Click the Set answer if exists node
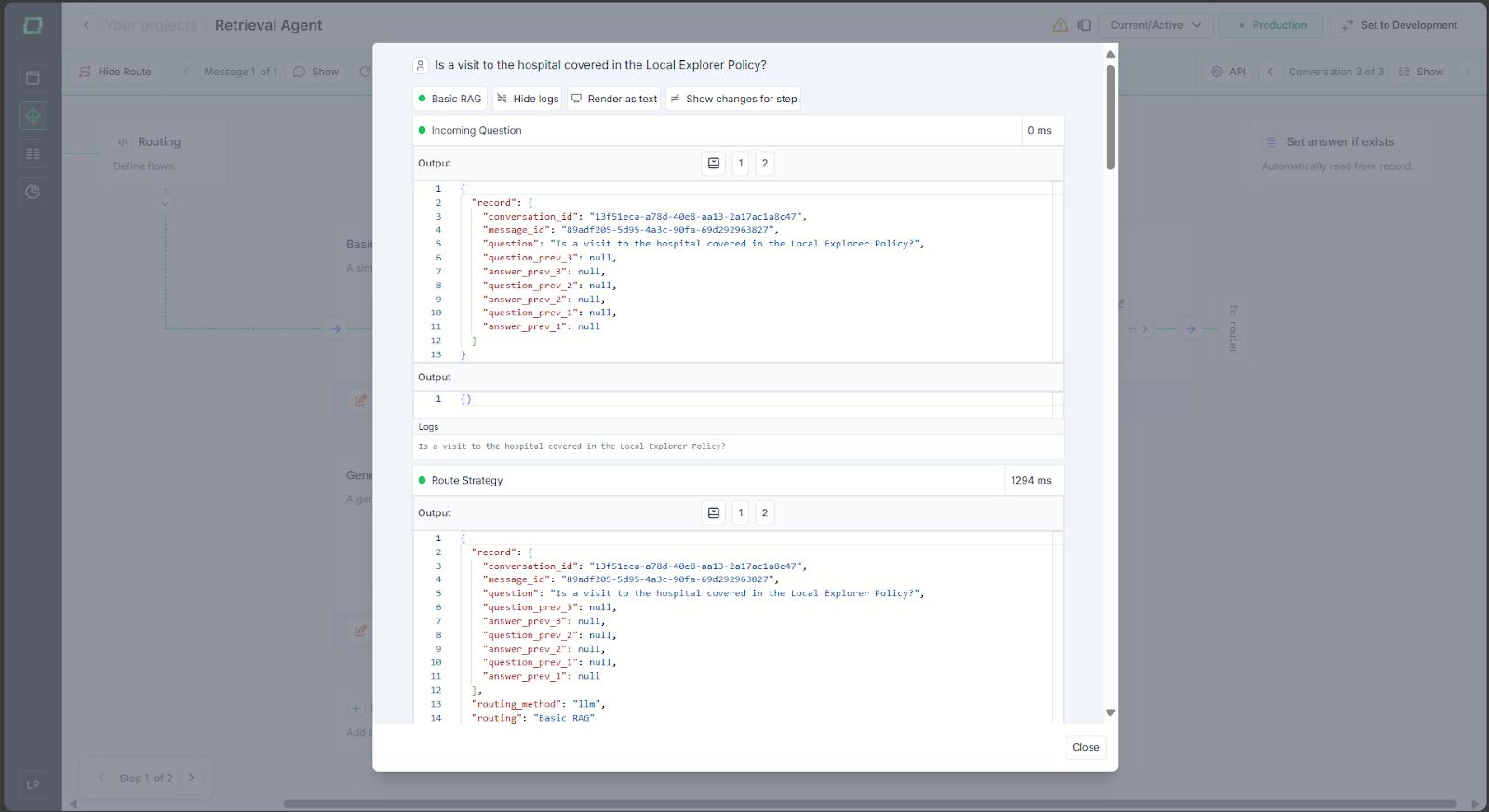Image resolution: width=1489 pixels, height=812 pixels. (1340, 153)
